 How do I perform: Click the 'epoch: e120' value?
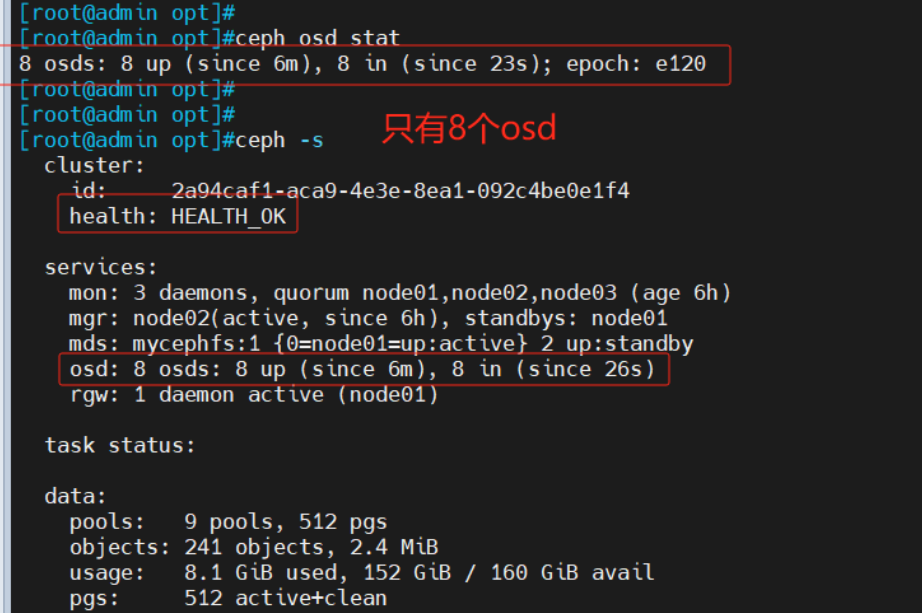636,64
